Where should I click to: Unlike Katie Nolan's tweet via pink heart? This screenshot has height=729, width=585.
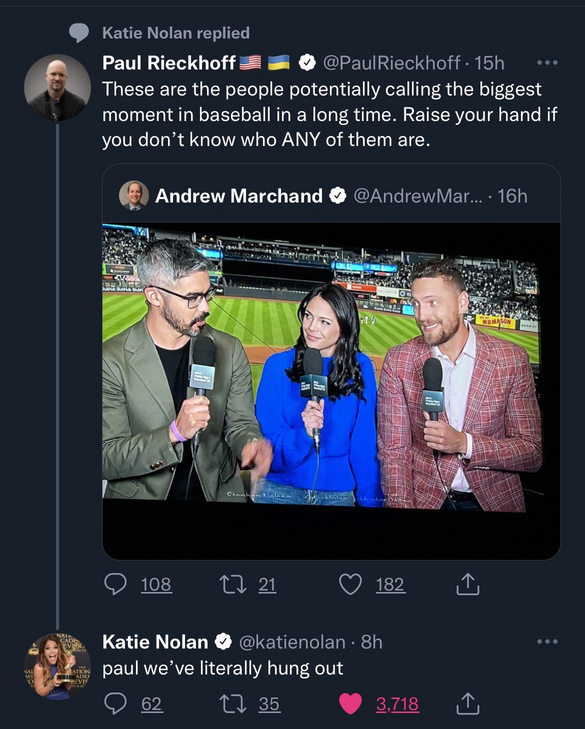tap(350, 704)
